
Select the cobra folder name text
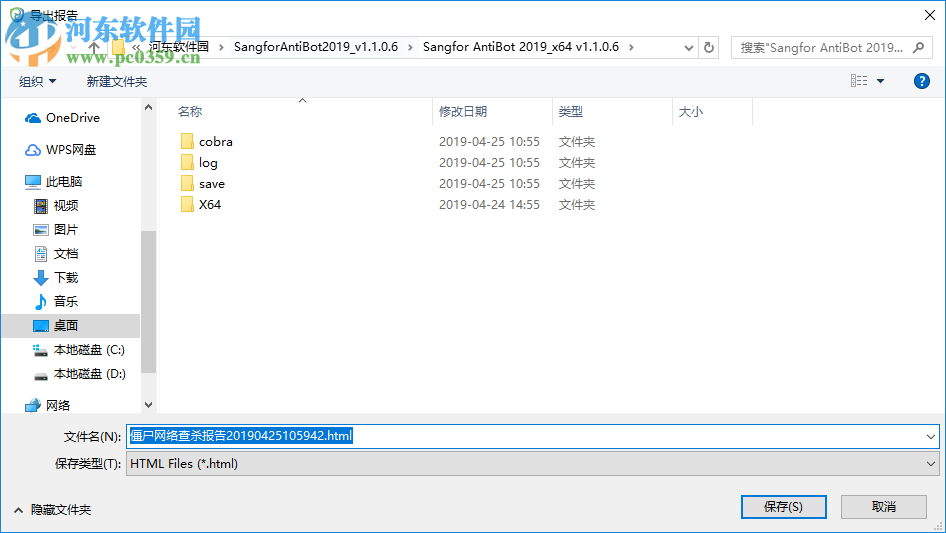pos(215,142)
